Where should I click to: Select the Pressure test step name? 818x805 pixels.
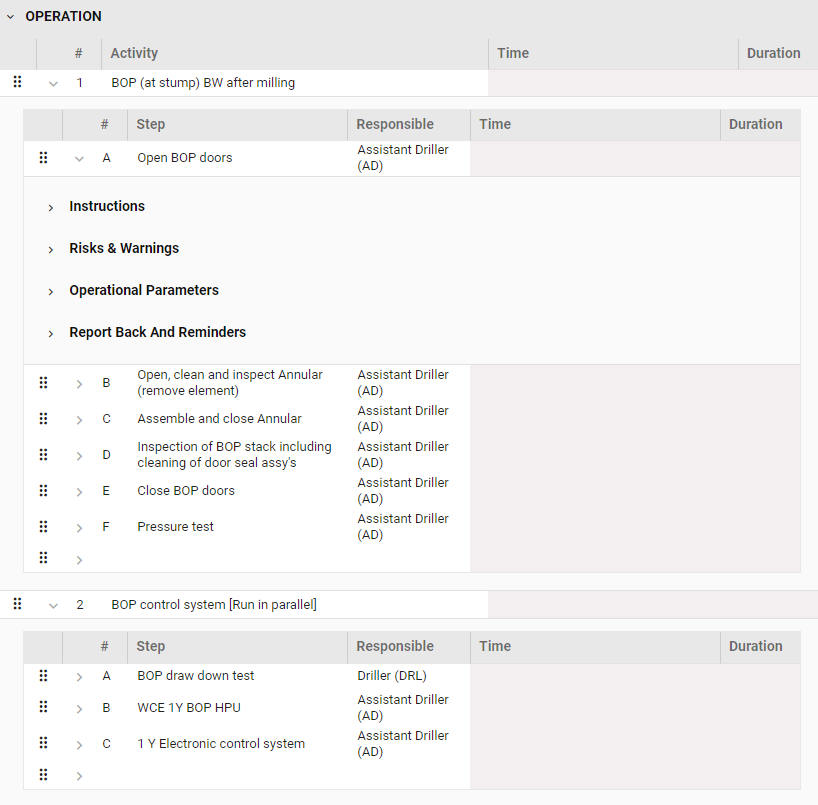click(176, 527)
